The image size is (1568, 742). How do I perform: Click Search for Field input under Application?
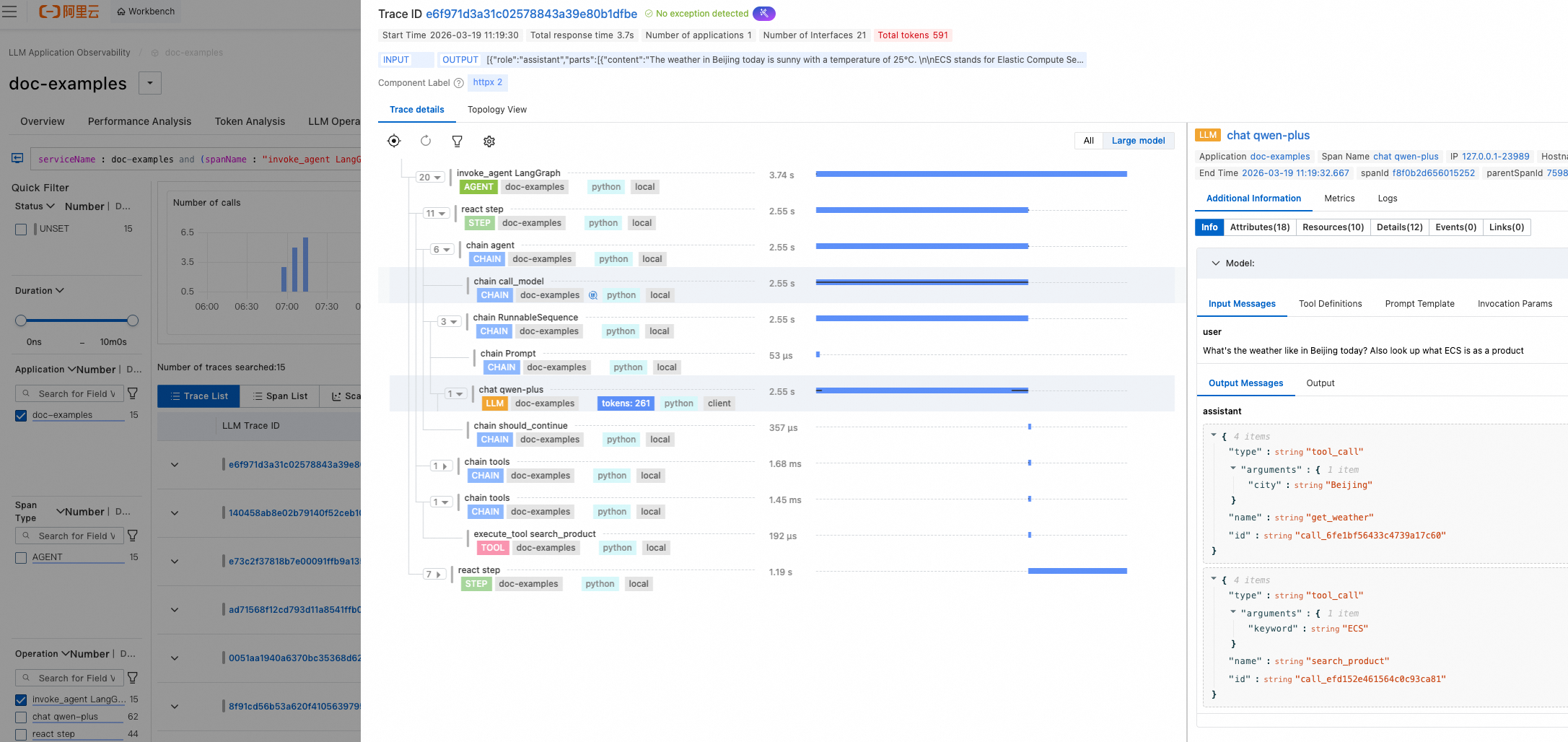(x=69, y=394)
